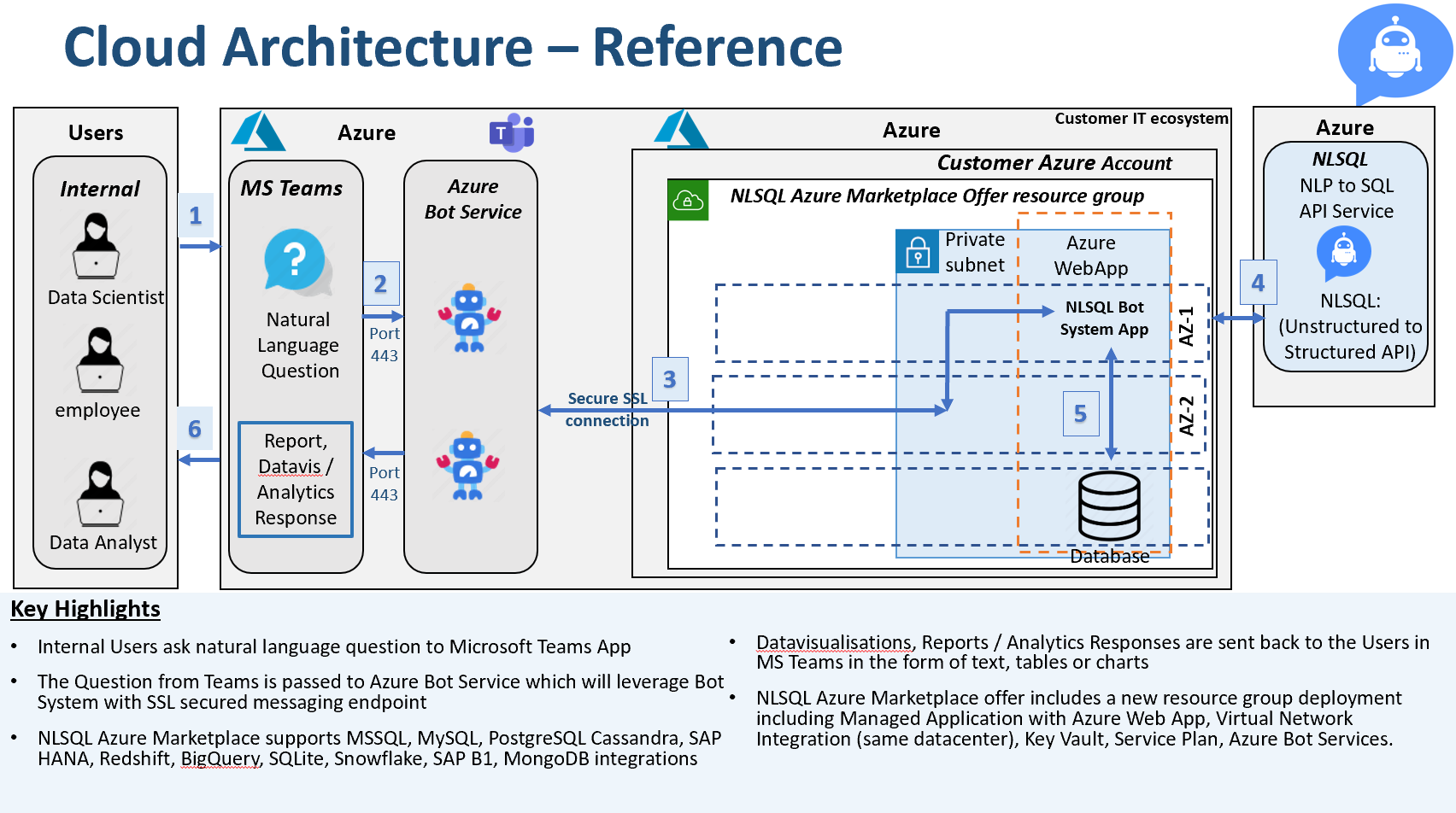Click '(Unstructured to Structured API)' text

[1350, 339]
